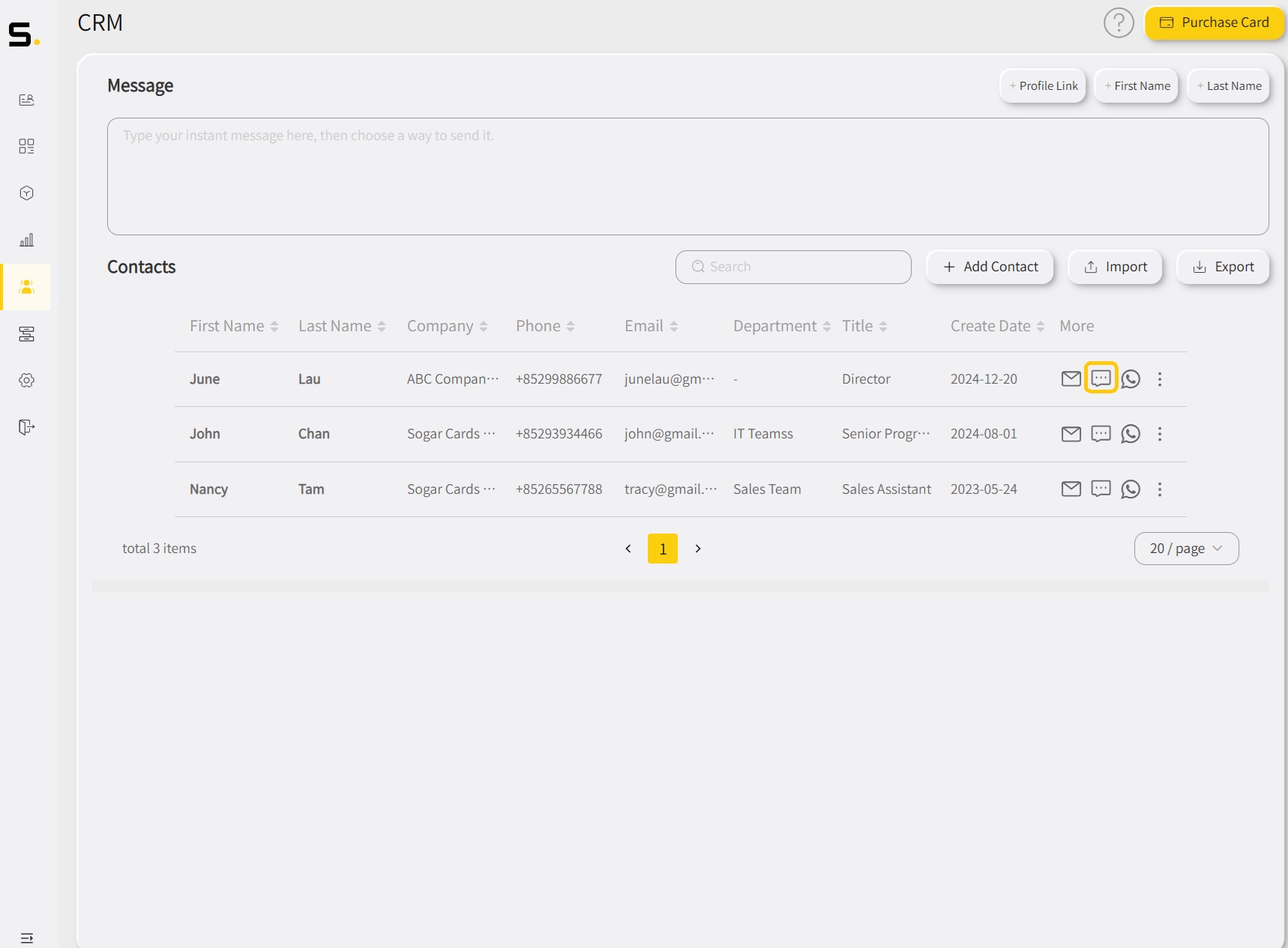
Task: Send email to John Chan
Action: (x=1071, y=434)
